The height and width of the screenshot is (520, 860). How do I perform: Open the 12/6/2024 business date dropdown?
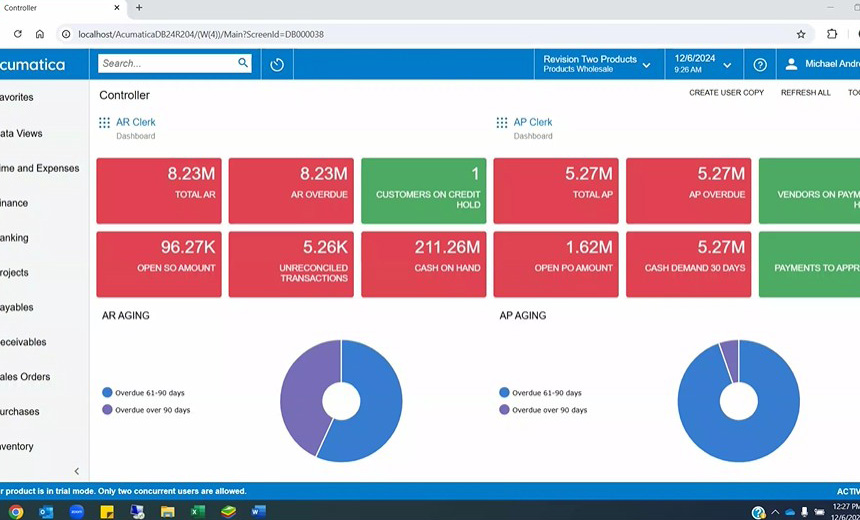point(704,64)
